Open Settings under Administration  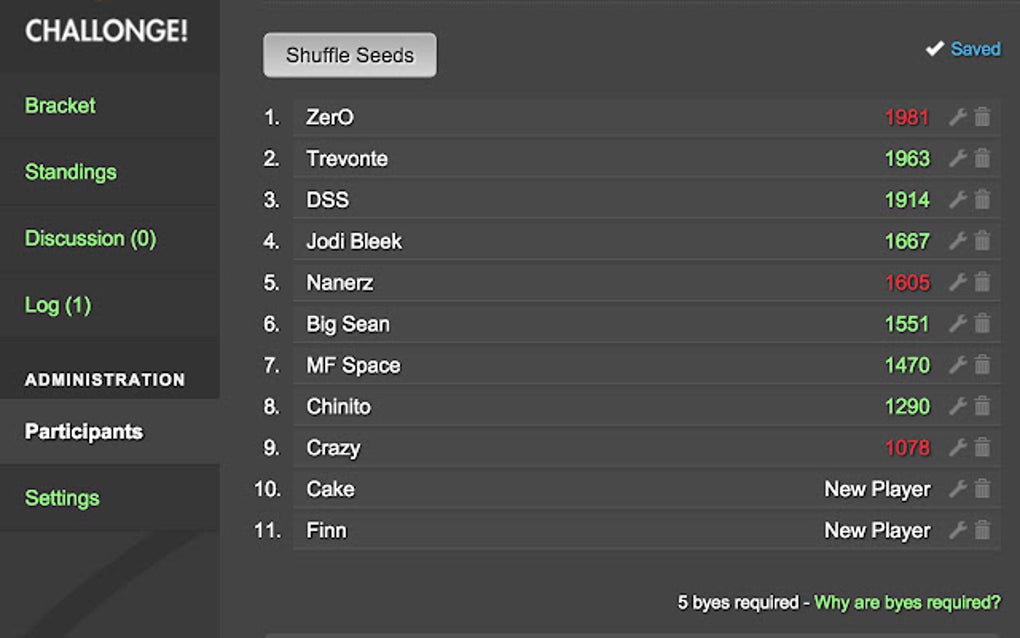coord(62,497)
